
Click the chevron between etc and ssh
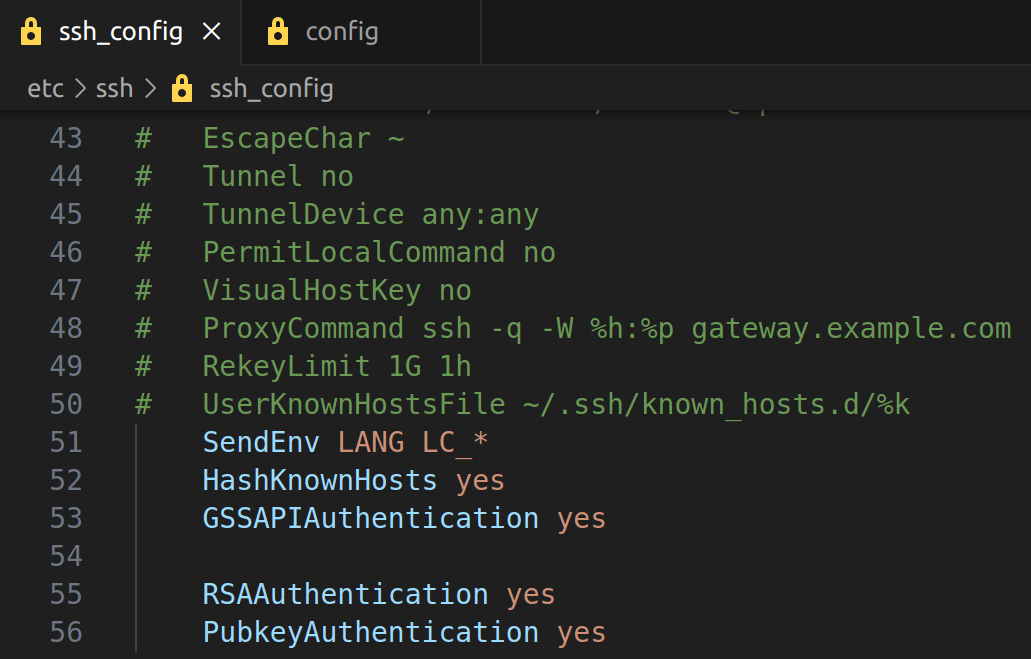(x=80, y=89)
